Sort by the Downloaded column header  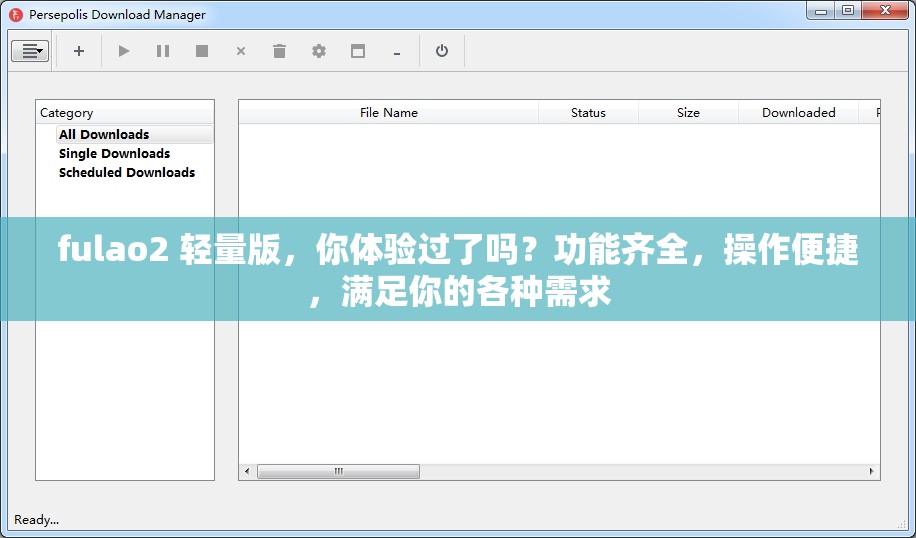click(799, 113)
